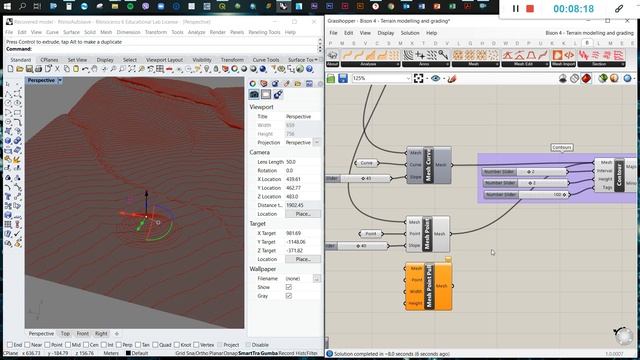The height and width of the screenshot is (360, 640).
Task: Pause the screen recording
Action: pyautogui.click(x=516, y=9)
